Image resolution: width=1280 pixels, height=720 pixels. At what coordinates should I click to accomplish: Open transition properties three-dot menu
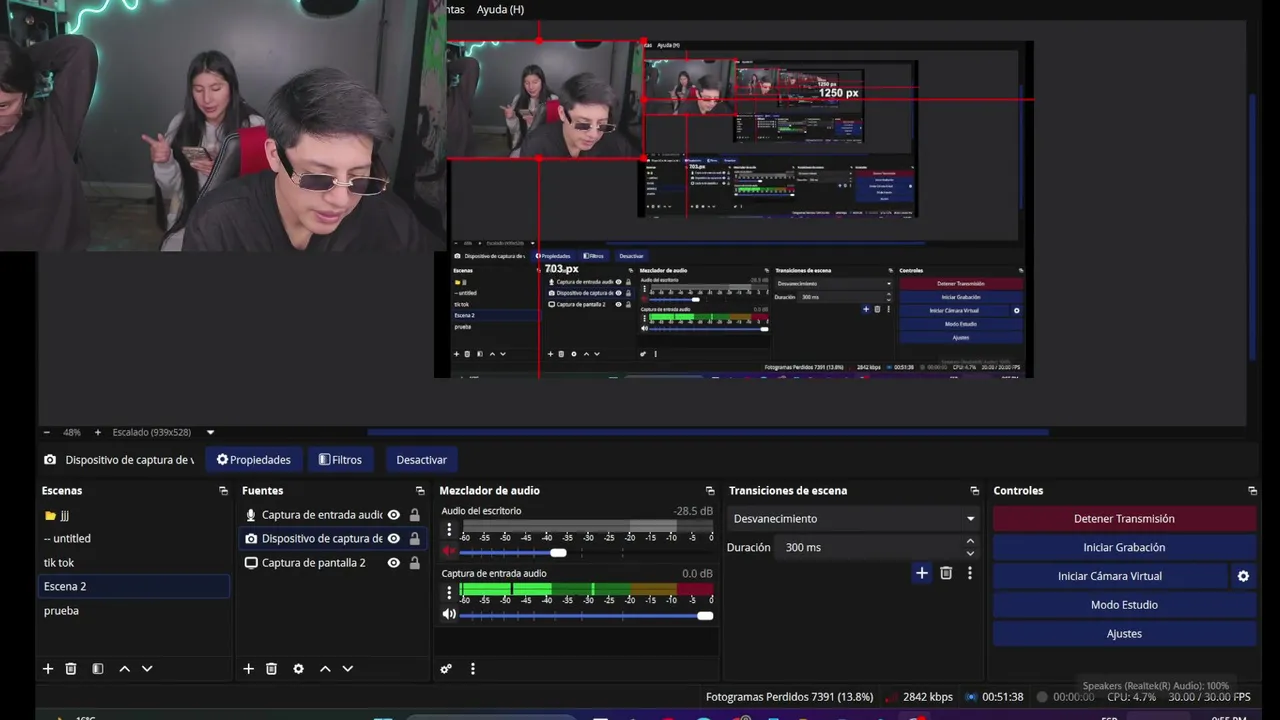coord(969,573)
